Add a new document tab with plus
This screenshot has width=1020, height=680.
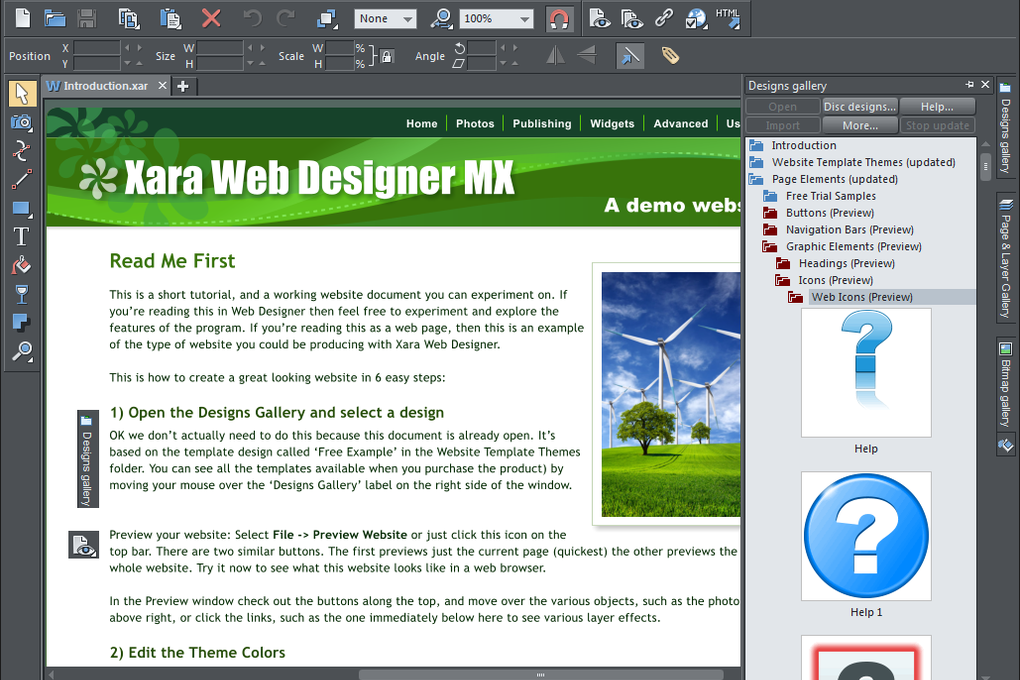click(183, 86)
